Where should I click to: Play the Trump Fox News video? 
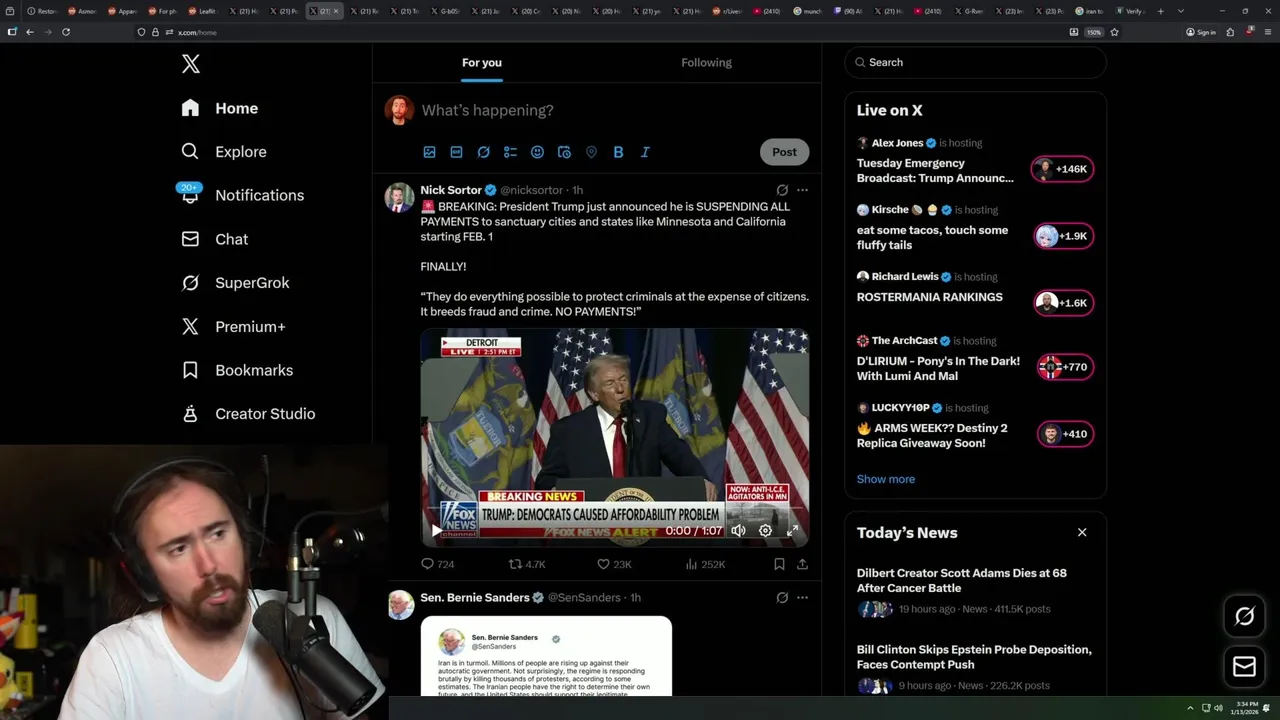[436, 531]
